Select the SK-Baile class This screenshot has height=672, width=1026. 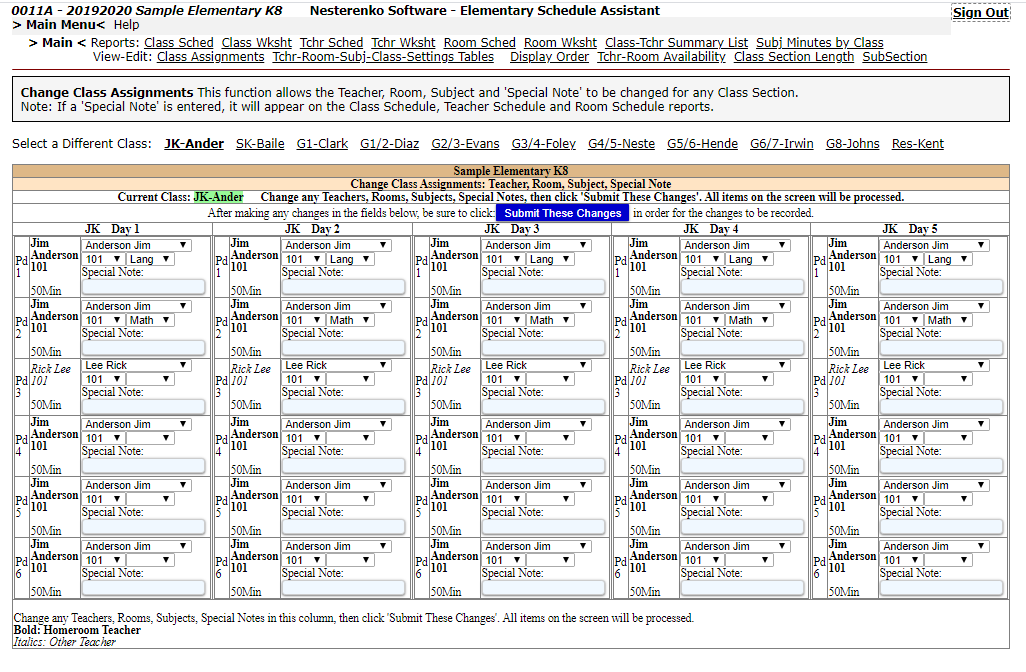(x=260, y=144)
